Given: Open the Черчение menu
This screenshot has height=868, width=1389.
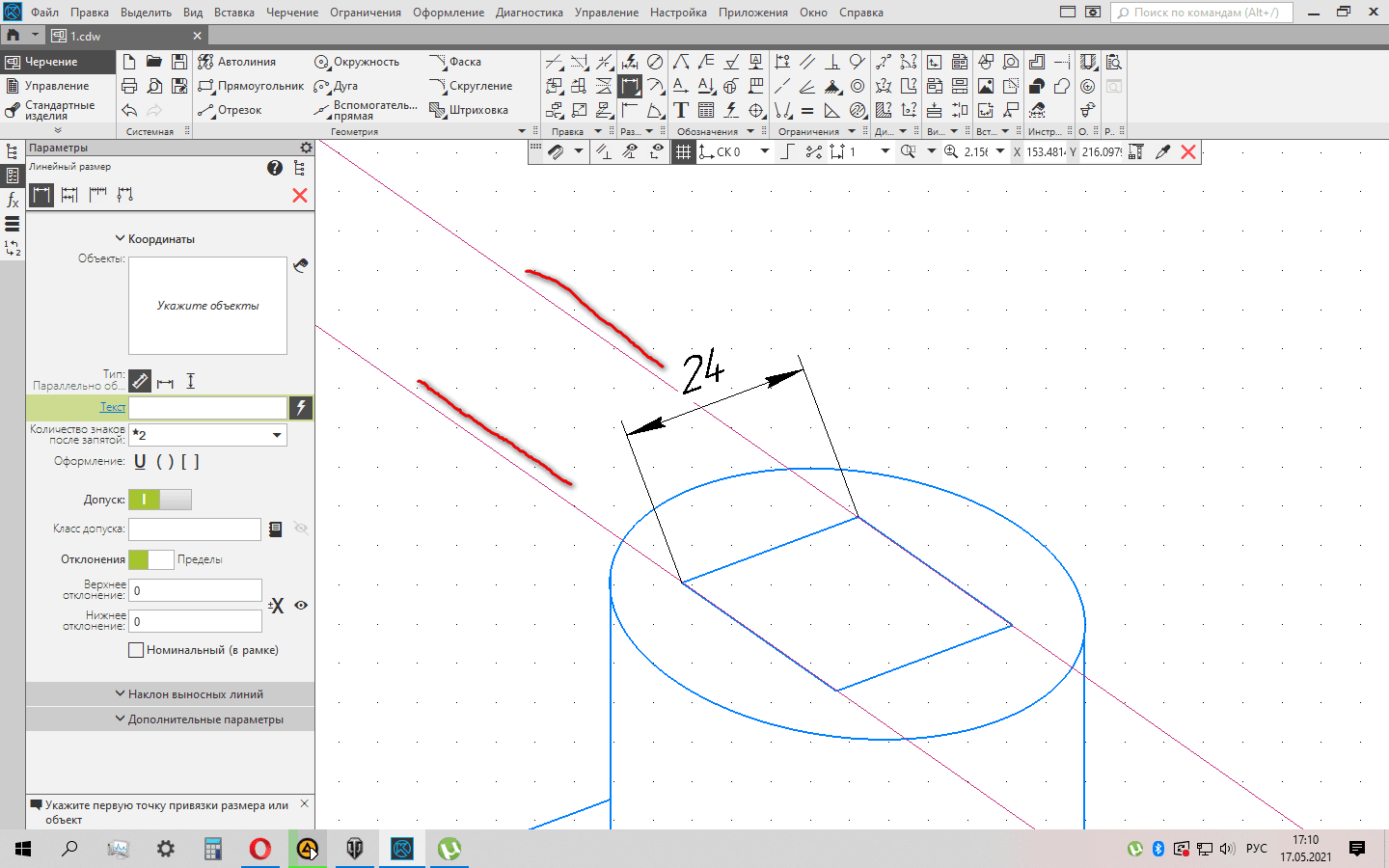Looking at the screenshot, I should point(291,13).
